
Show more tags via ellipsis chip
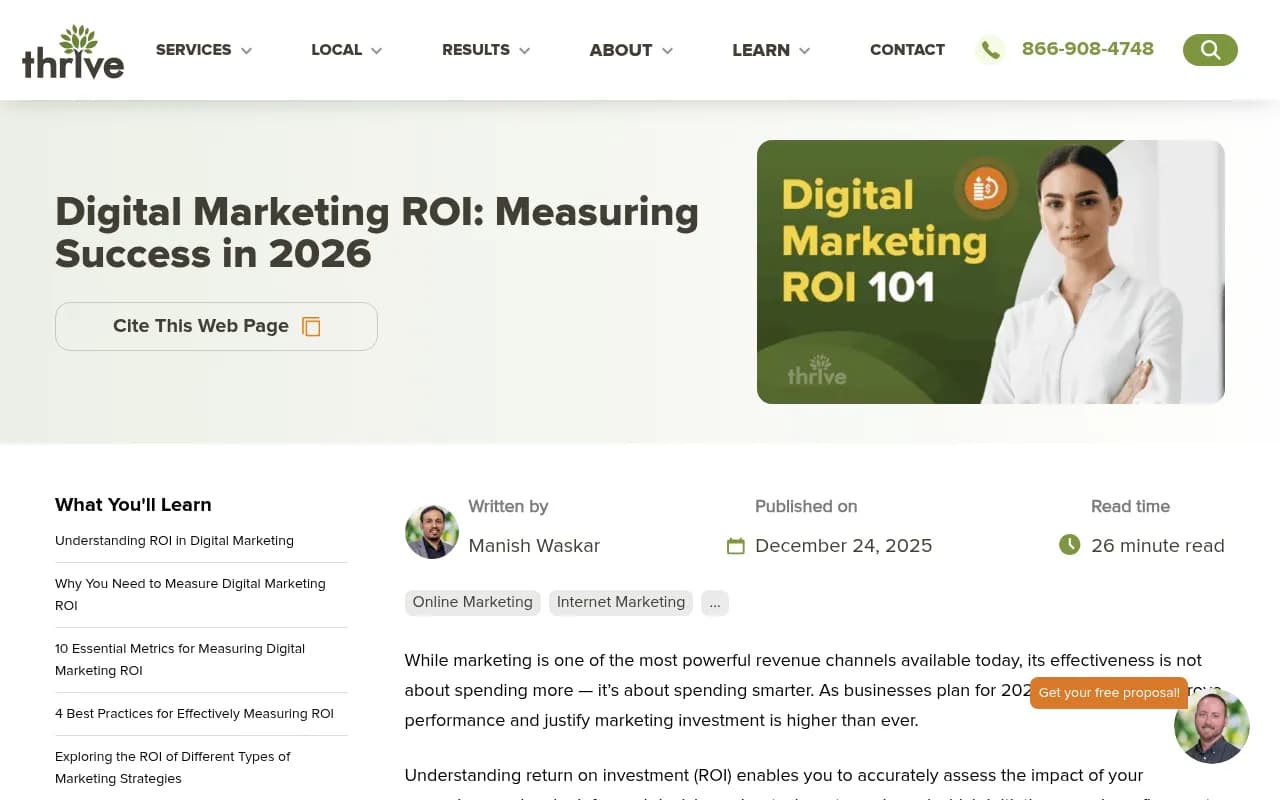(715, 602)
